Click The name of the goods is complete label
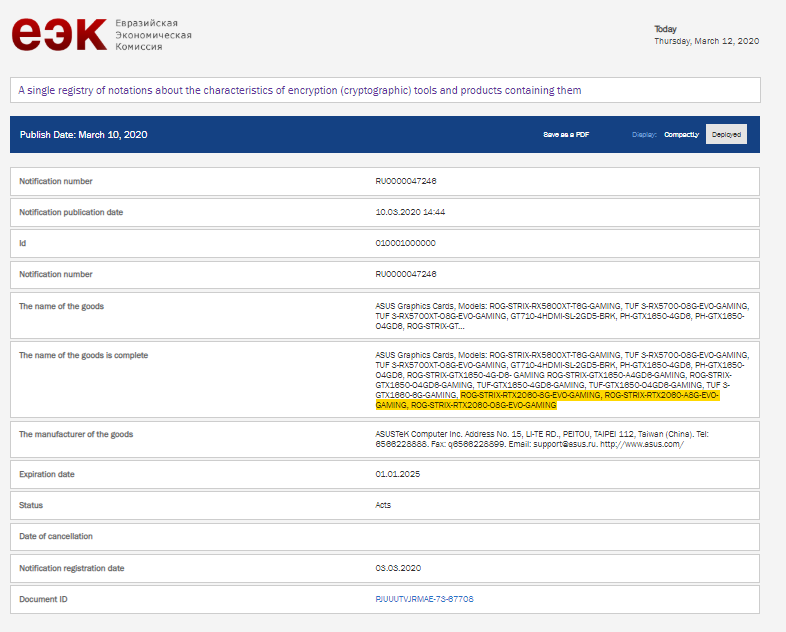This screenshot has height=632, width=786. (83, 355)
